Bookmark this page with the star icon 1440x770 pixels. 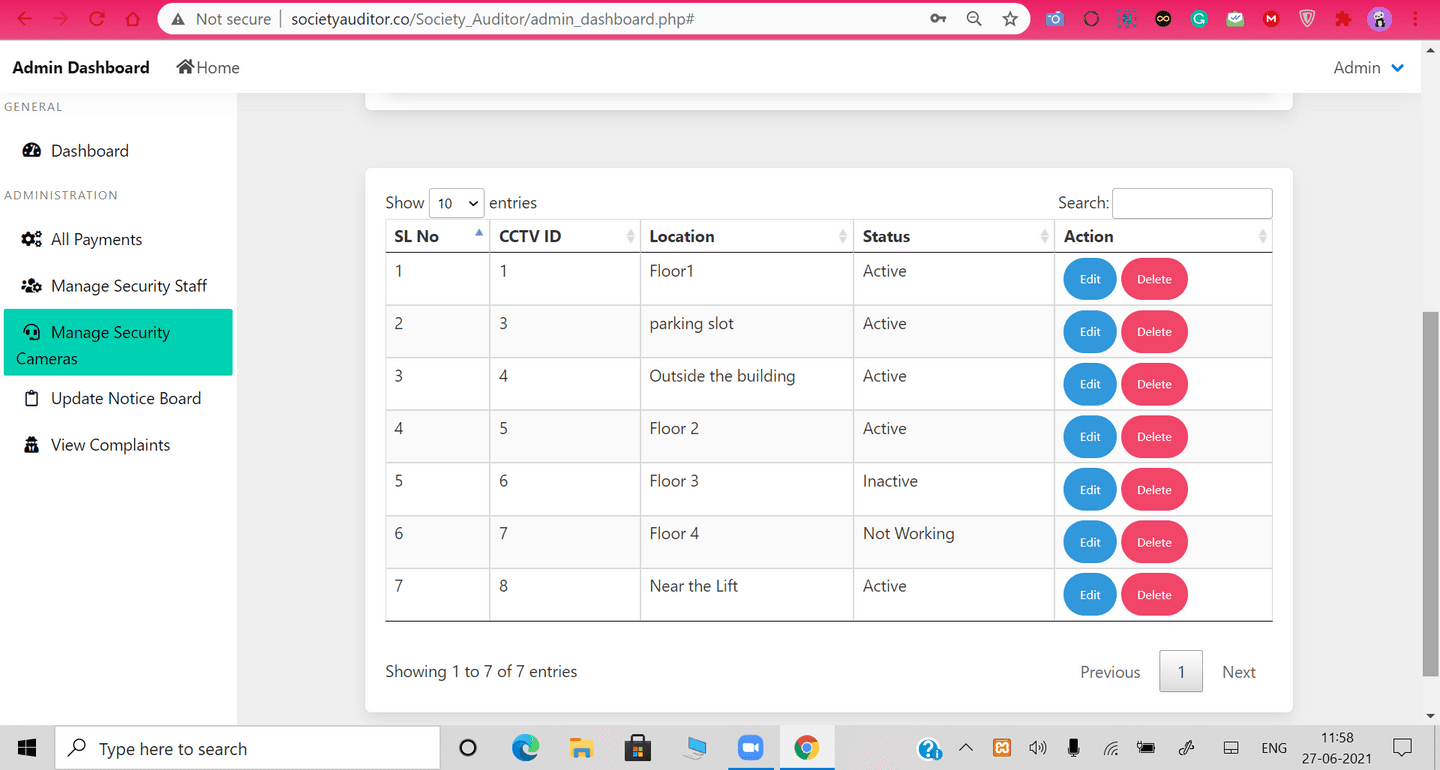coord(1010,19)
